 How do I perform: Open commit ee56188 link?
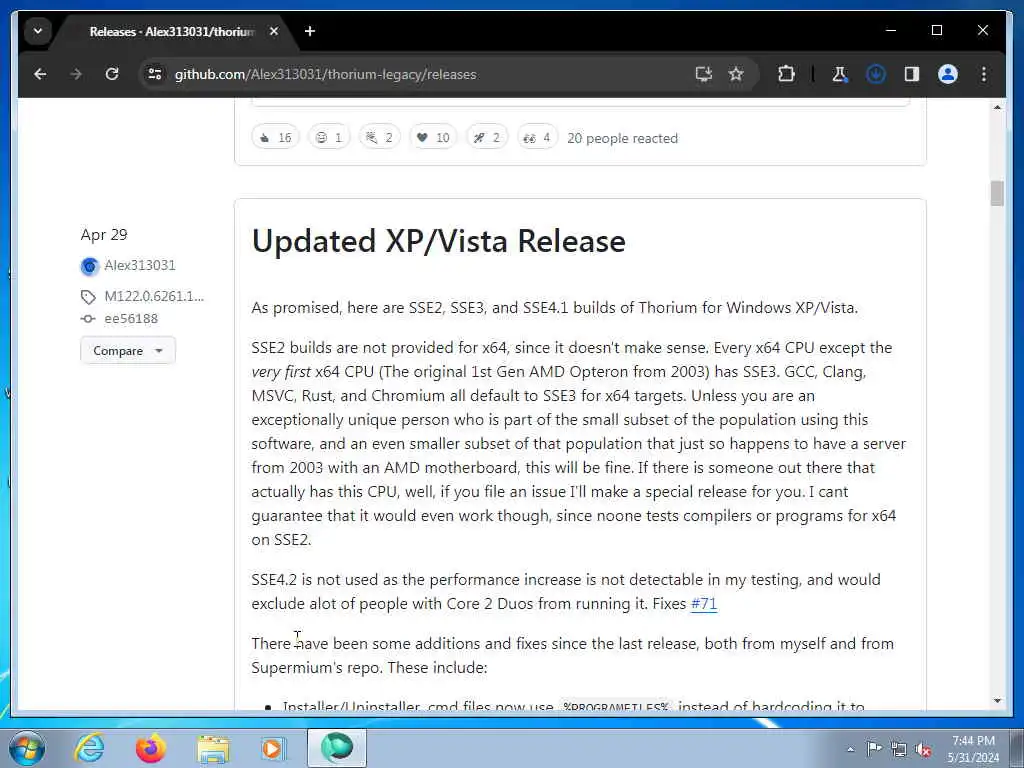coord(131,319)
